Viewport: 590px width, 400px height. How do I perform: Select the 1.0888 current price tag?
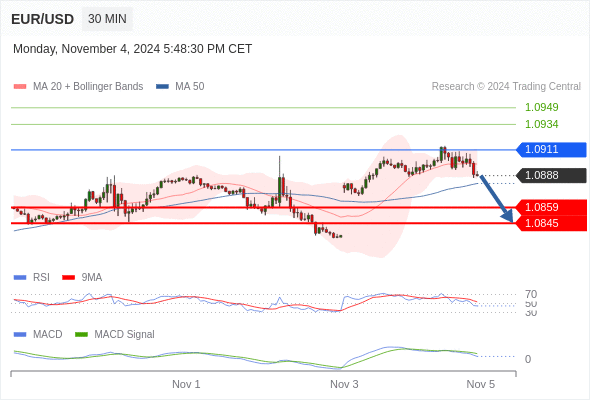click(551, 175)
